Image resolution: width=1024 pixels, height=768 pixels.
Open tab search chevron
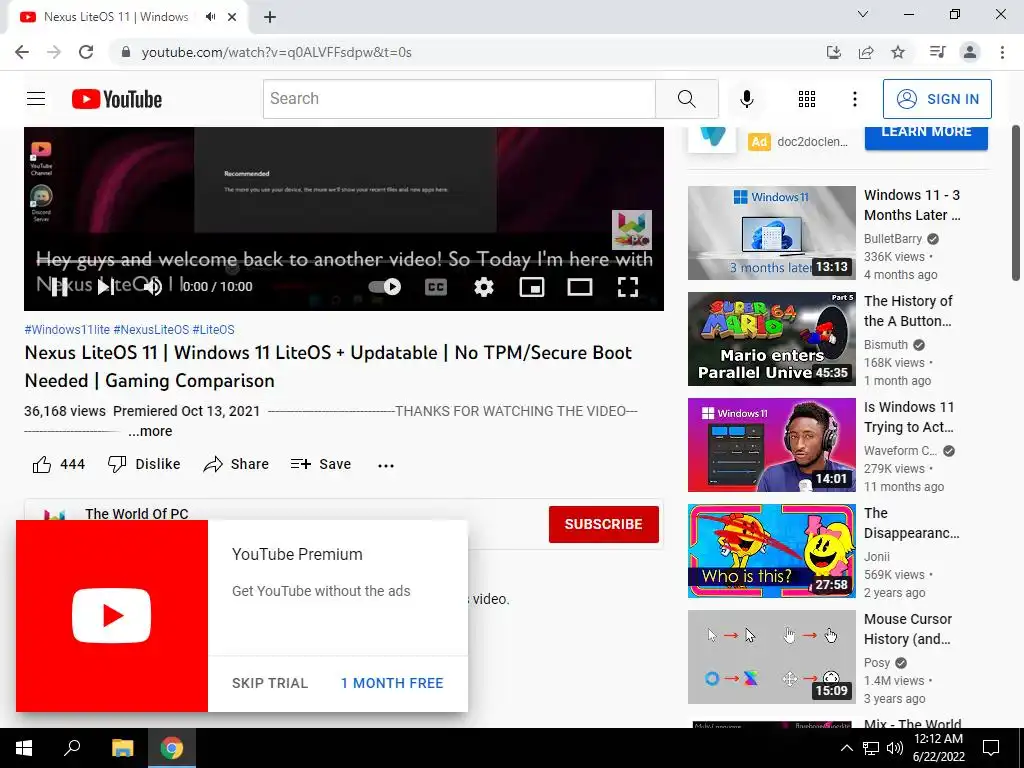[863, 14]
